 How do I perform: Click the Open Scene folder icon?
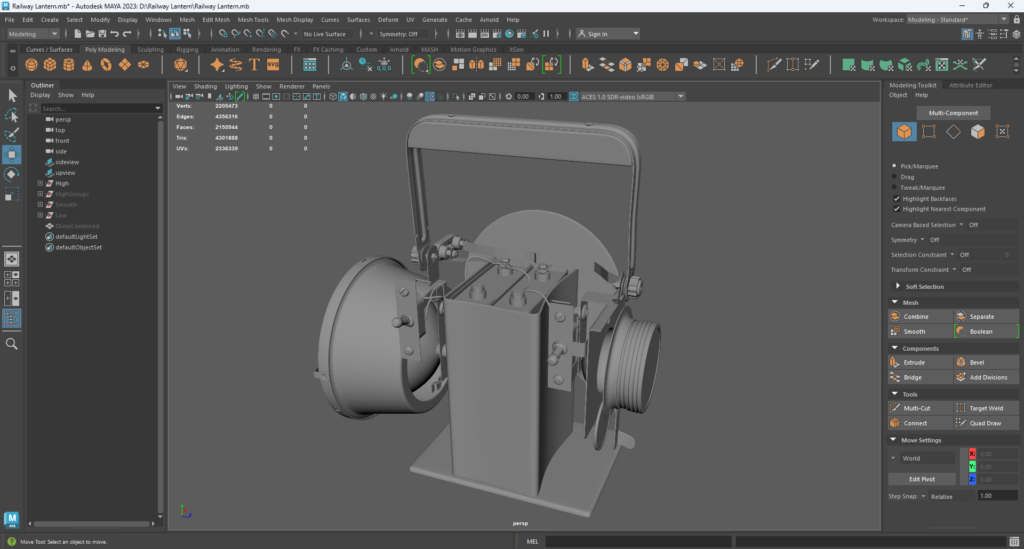pyautogui.click(x=90, y=34)
